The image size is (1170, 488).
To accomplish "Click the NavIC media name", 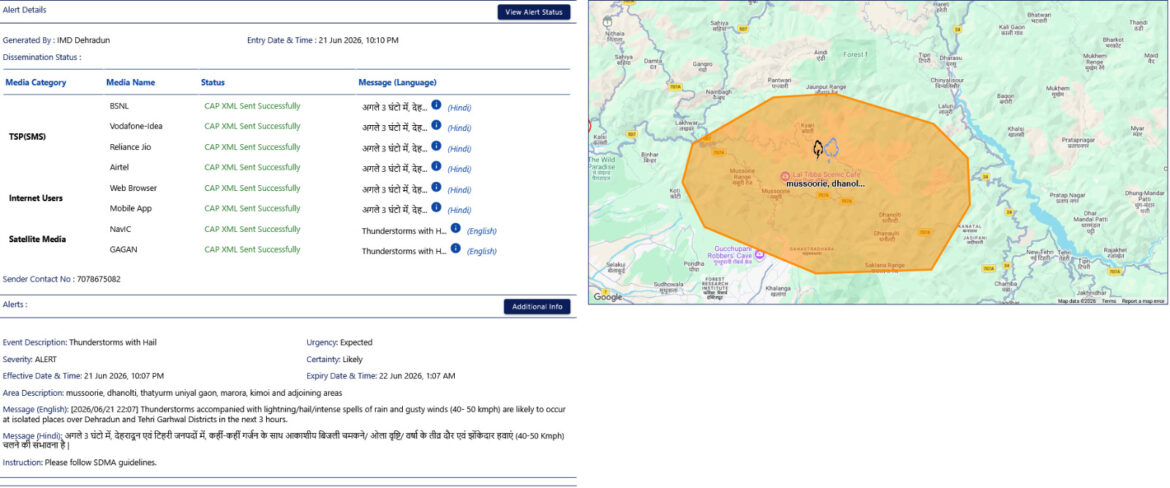I will (120, 229).
